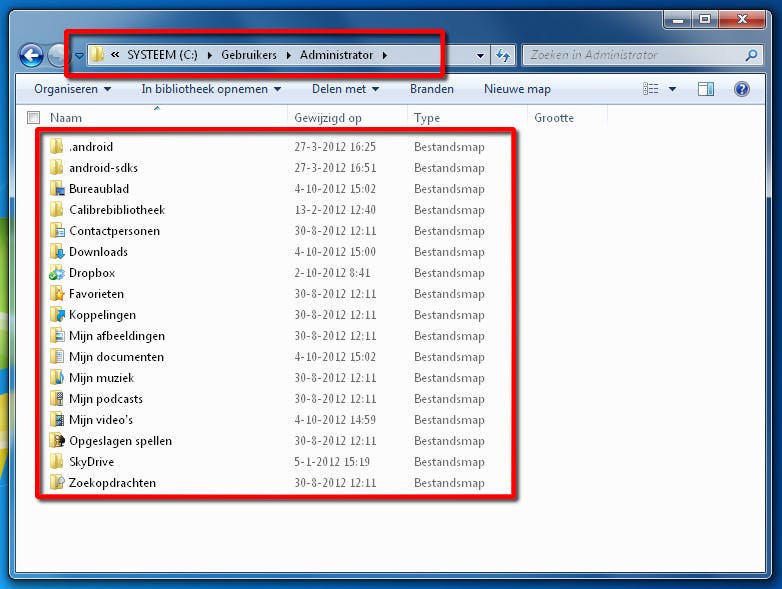Open the recent locations dropdown arrow
782x589 pixels.
coord(79,56)
